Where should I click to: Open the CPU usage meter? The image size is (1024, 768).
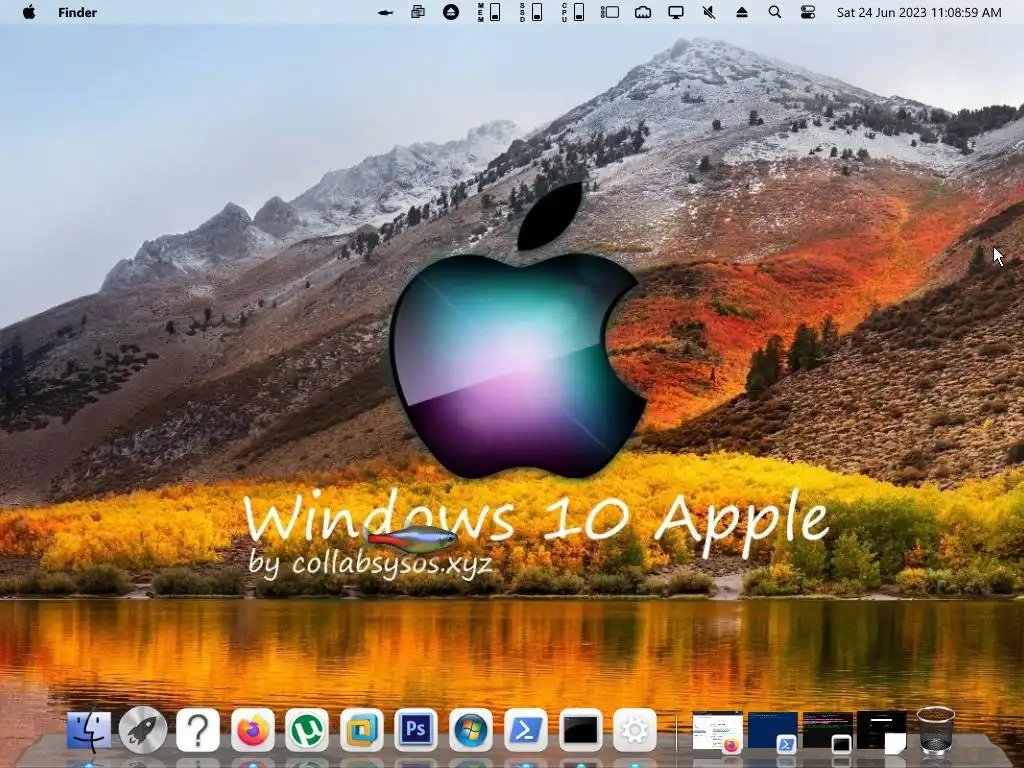(x=573, y=12)
